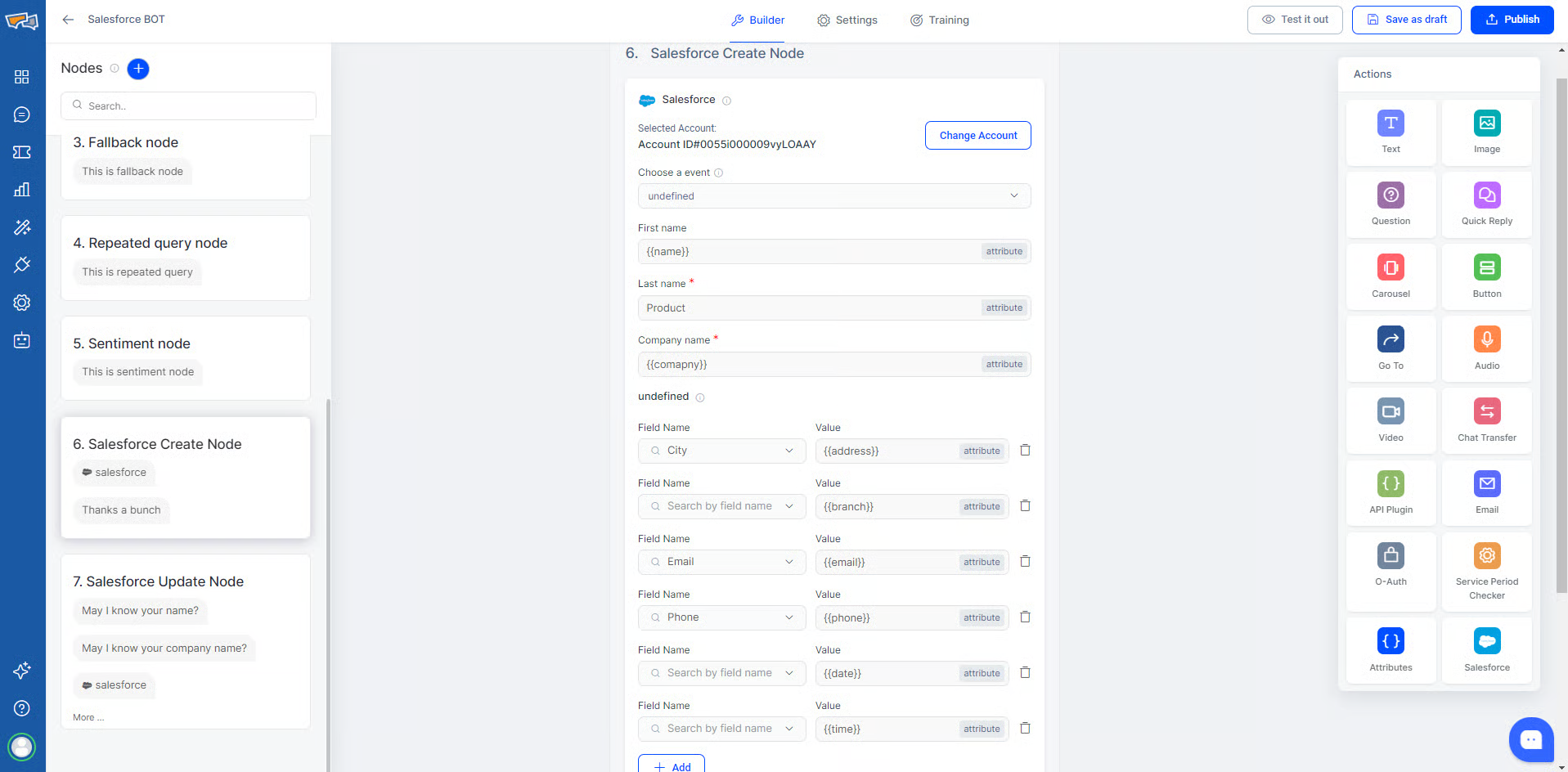Open the Phone field name dropdown
The image size is (1568, 772).
coord(721,617)
